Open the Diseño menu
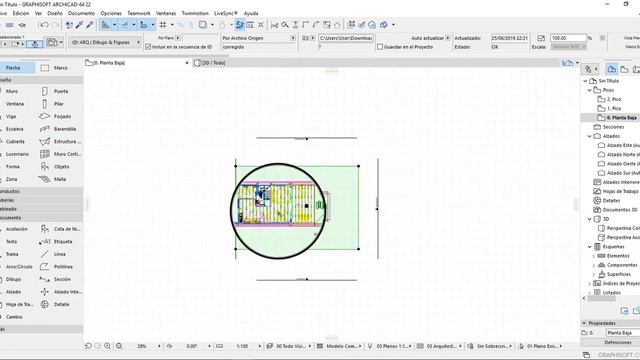Screen dimensions: 640x360 click(x=55, y=13)
